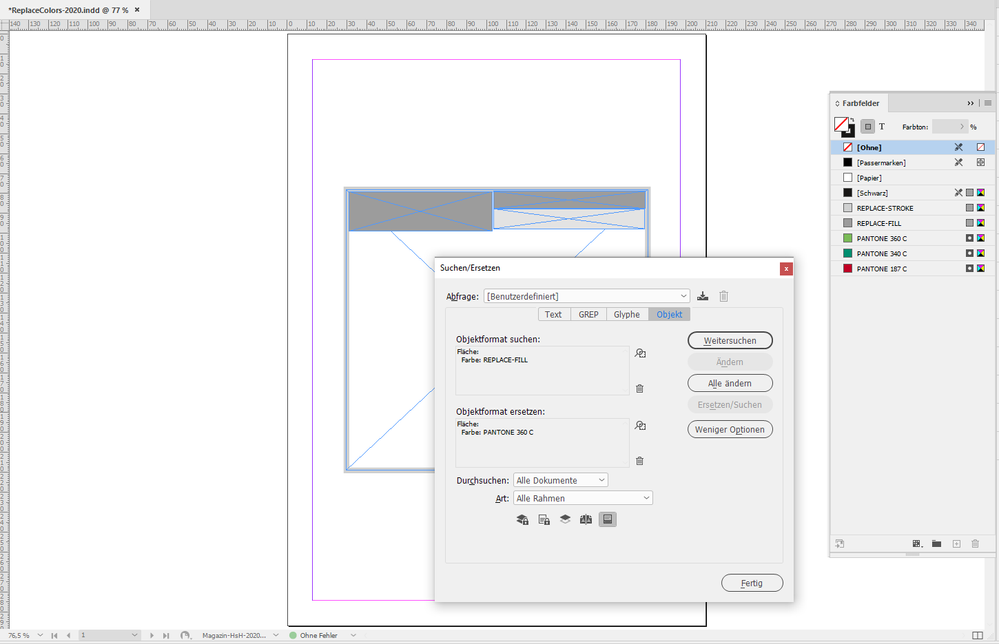Open change object format options (magnifier icon)
The height and width of the screenshot is (644, 999).
click(x=640, y=426)
